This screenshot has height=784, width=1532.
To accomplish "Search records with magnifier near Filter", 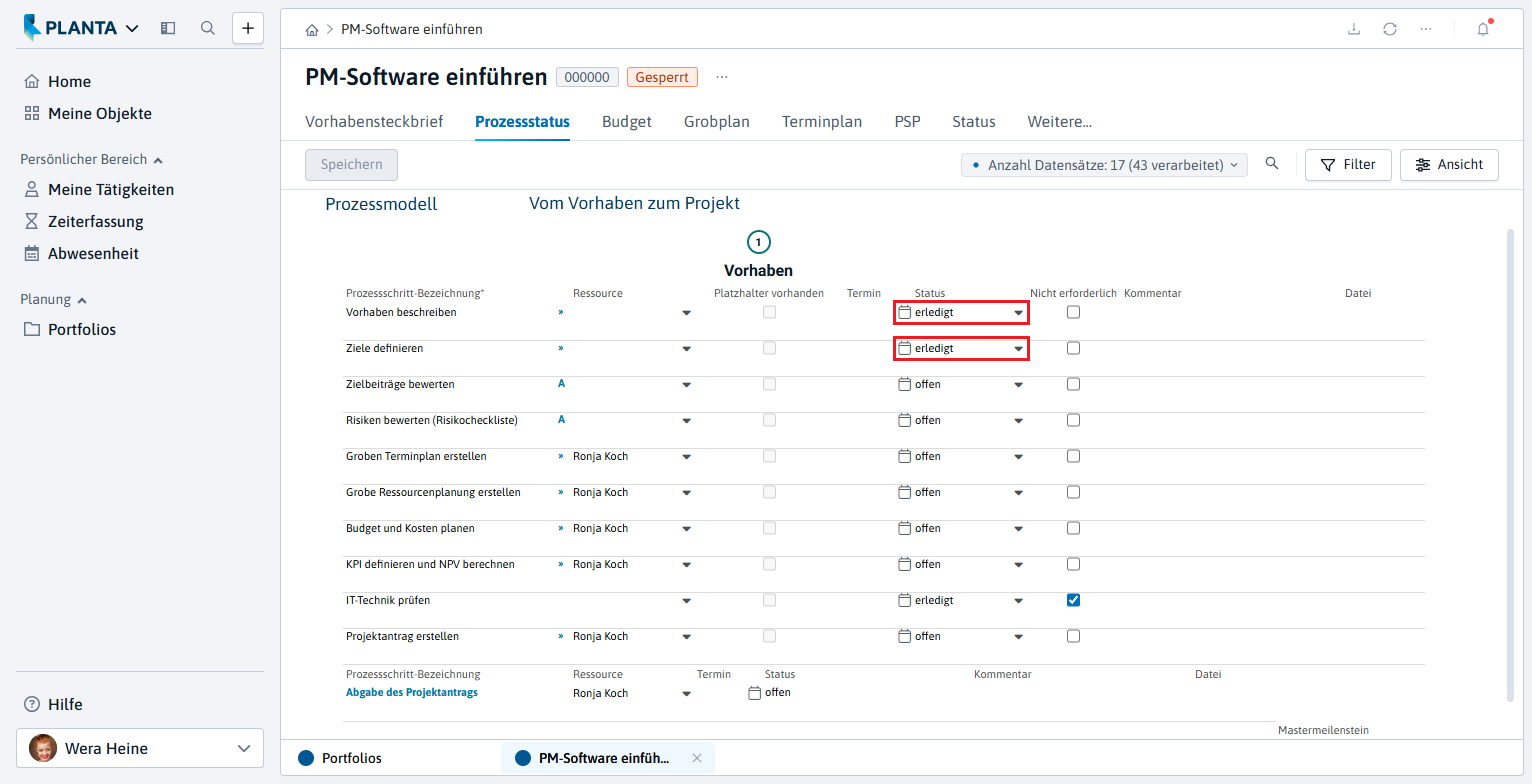I will click(x=1272, y=164).
